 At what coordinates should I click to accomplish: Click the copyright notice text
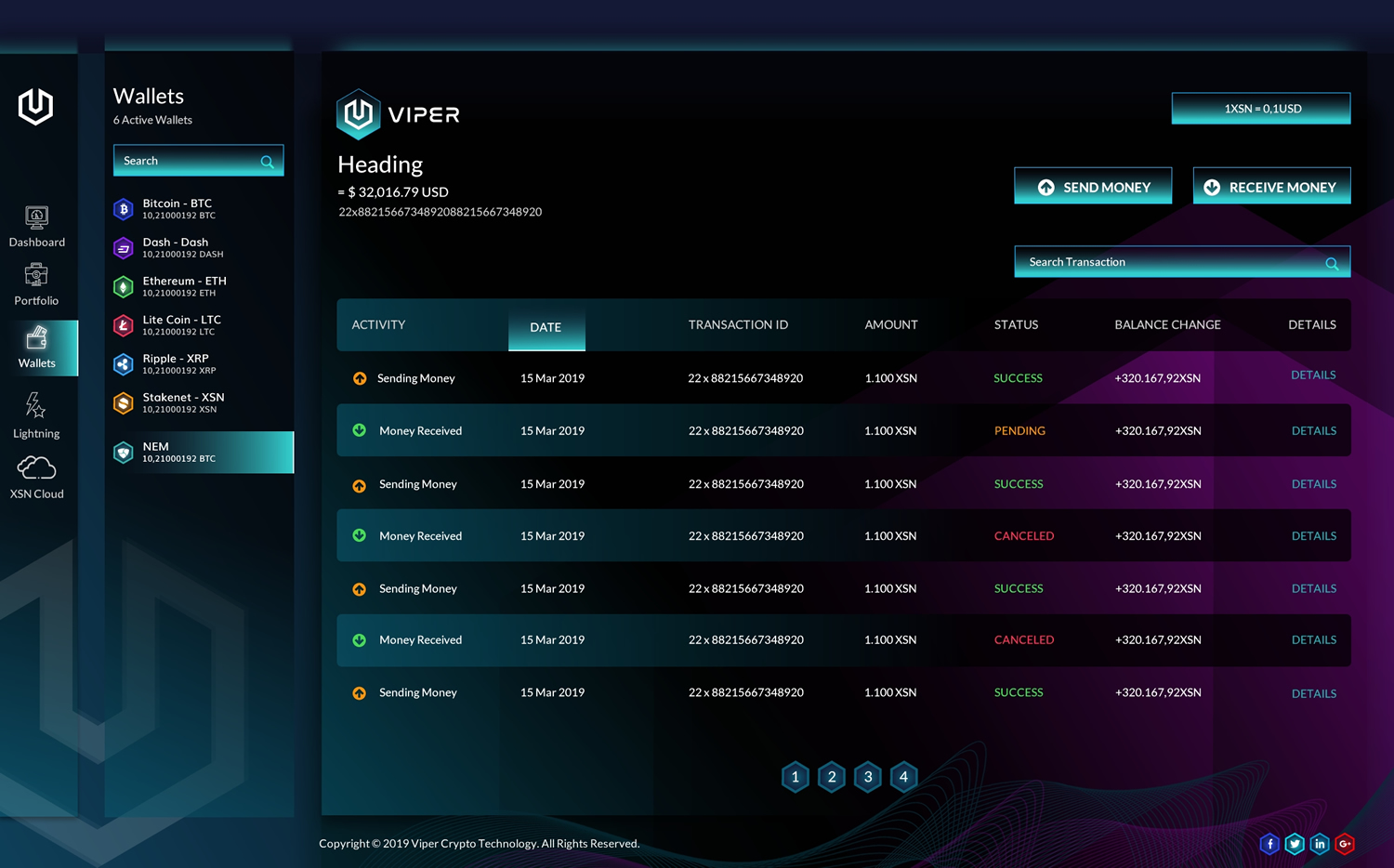click(479, 844)
